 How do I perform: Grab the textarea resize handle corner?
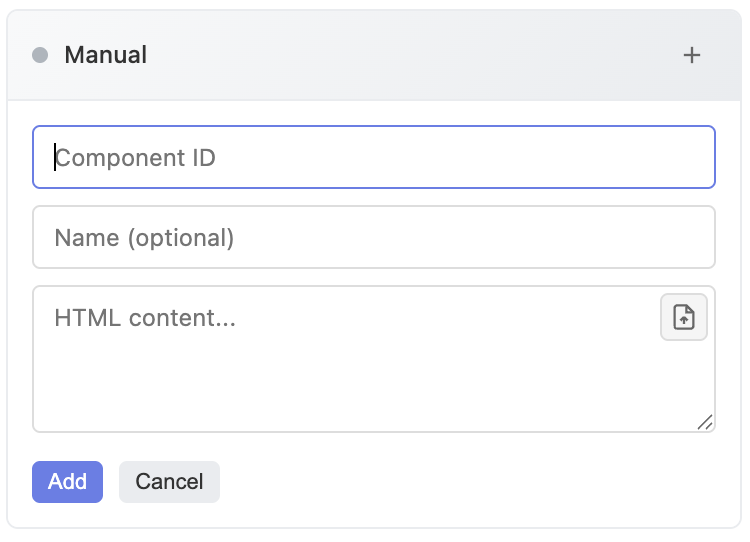point(705,422)
